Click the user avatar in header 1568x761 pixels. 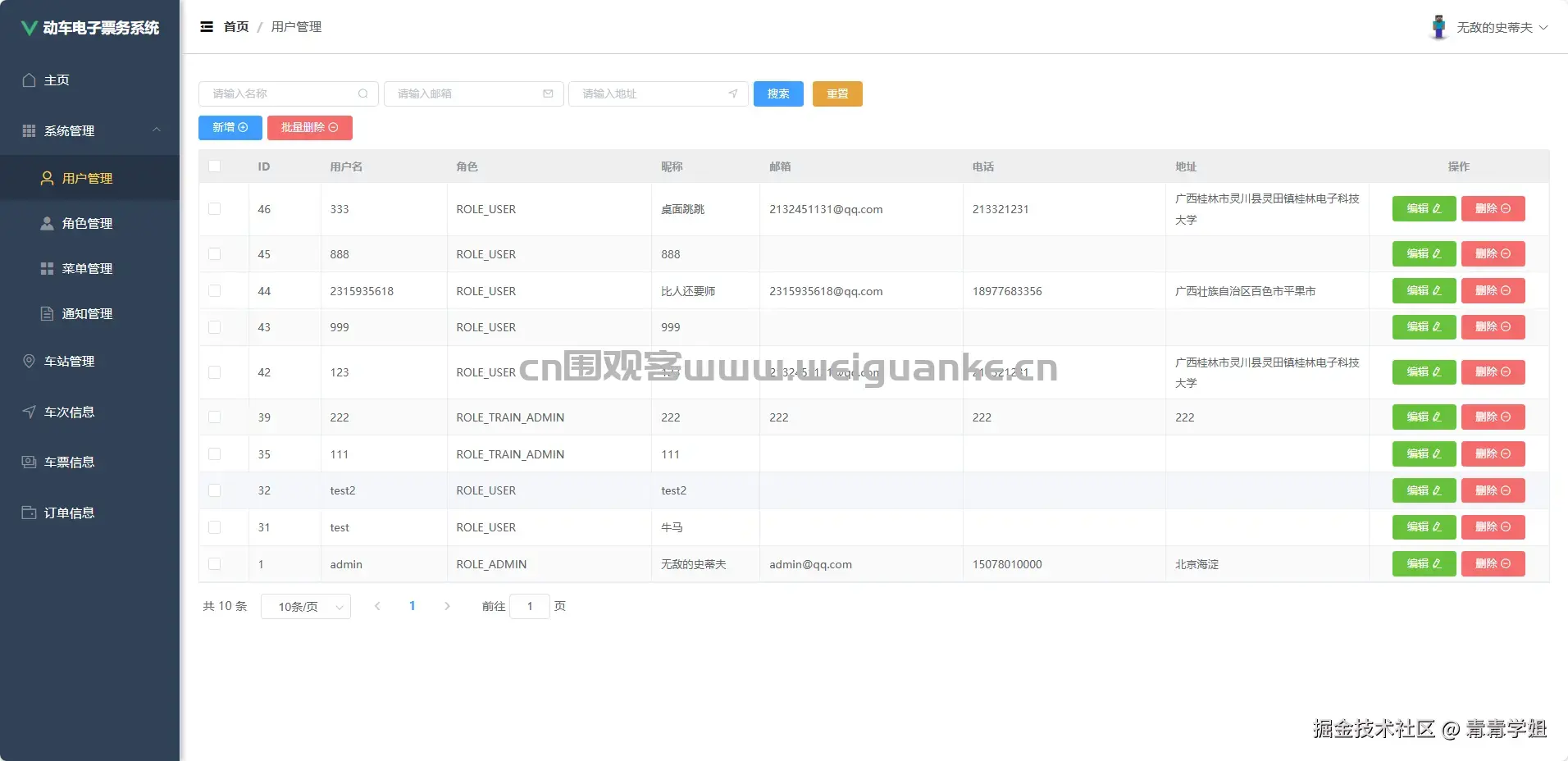click(x=1438, y=27)
